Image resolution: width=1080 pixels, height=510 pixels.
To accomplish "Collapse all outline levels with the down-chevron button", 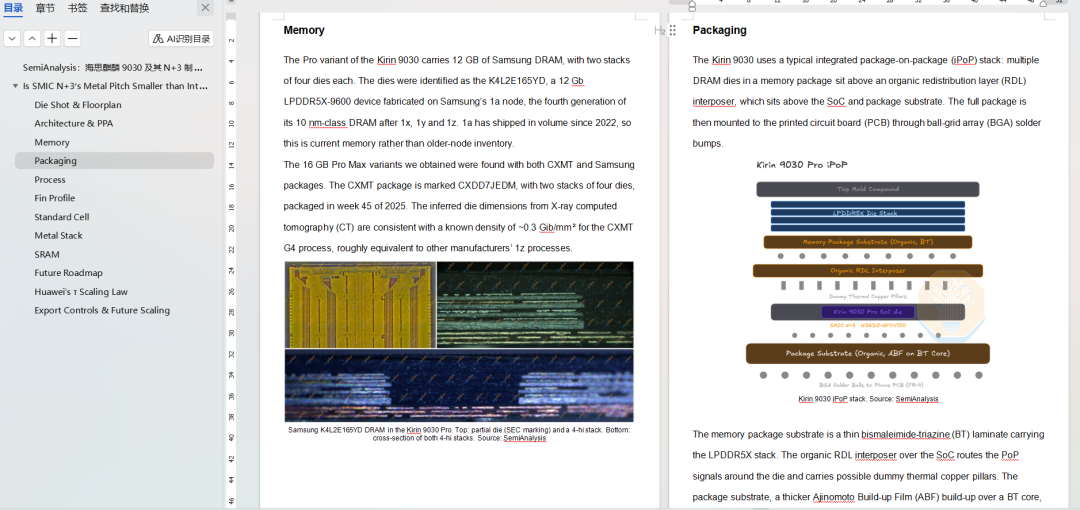I will tap(12, 39).
